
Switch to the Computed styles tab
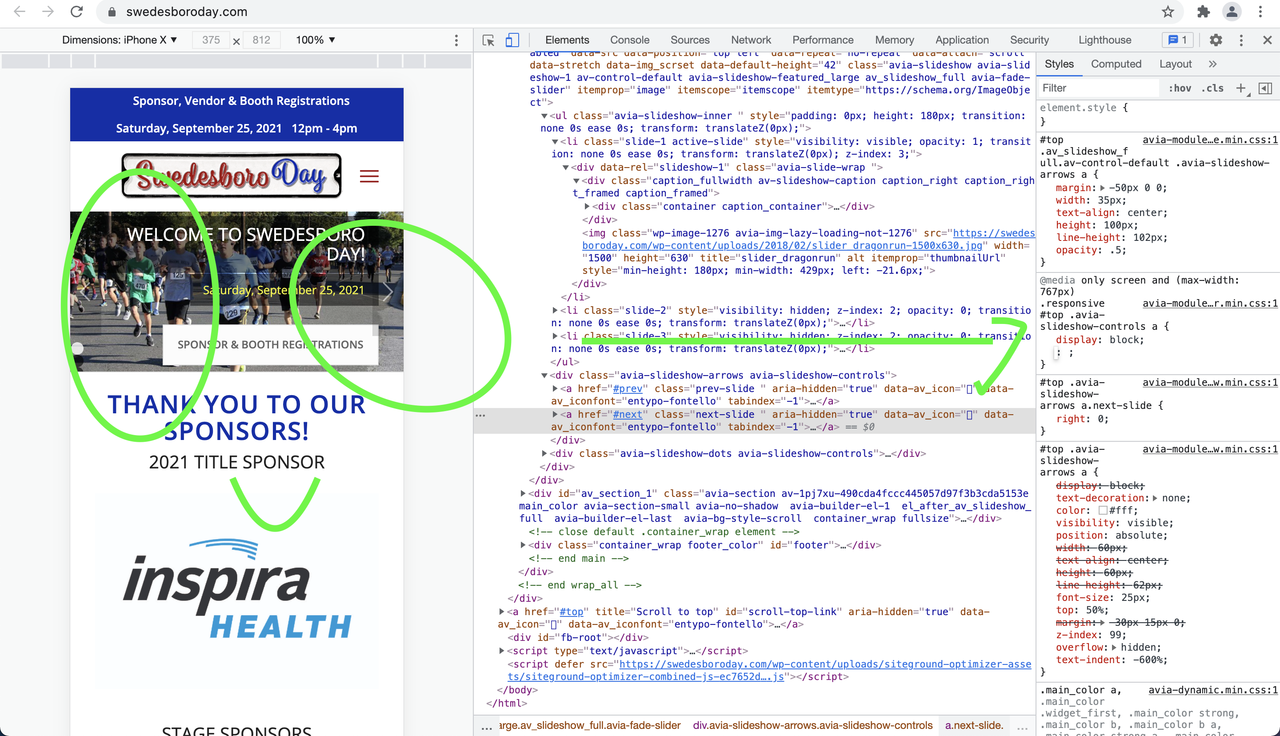pos(1116,64)
